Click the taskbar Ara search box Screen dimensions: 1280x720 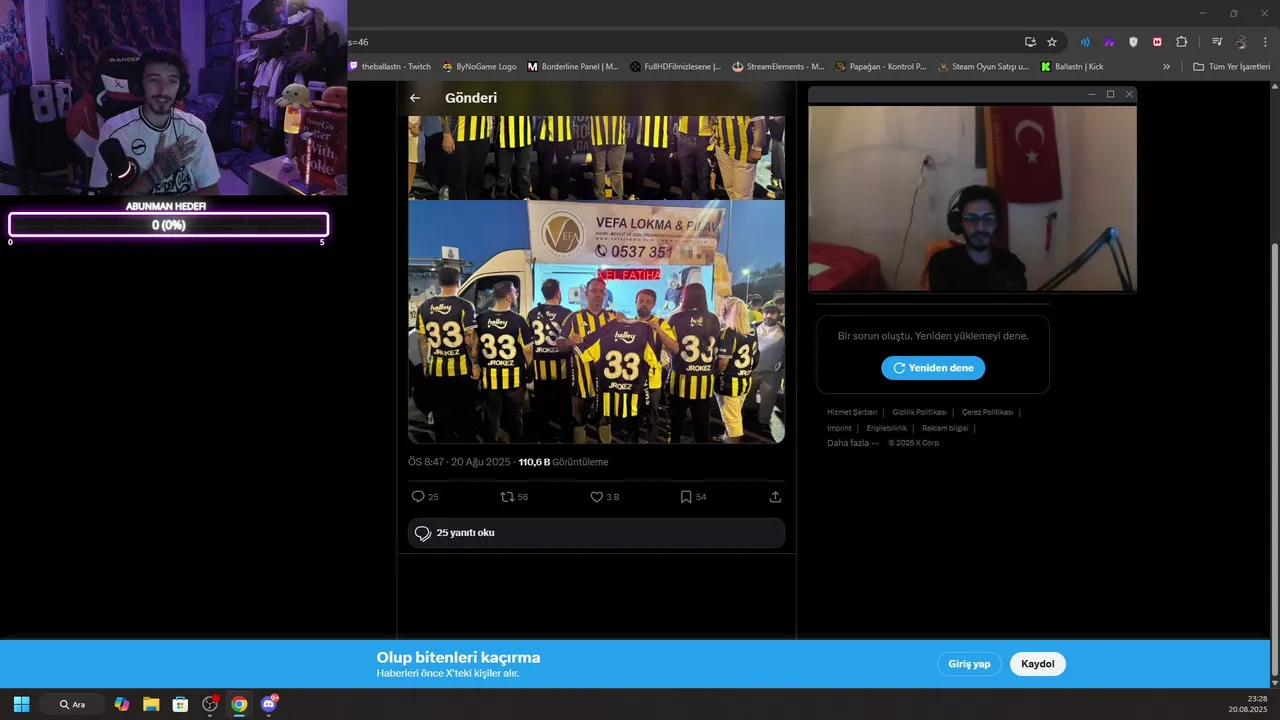[71, 704]
